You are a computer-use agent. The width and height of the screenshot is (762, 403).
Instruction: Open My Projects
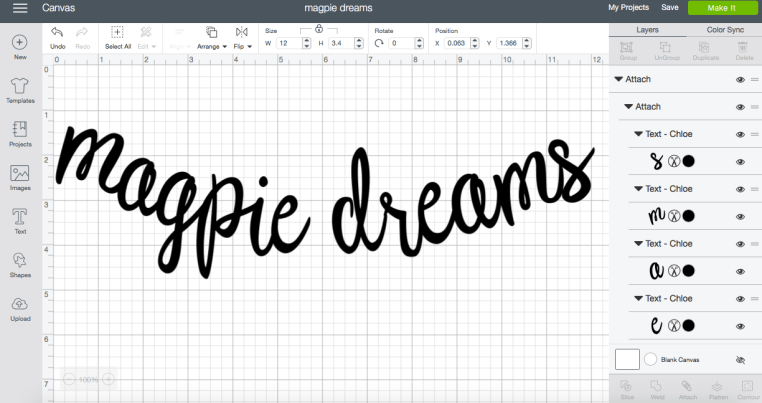tap(628, 7)
